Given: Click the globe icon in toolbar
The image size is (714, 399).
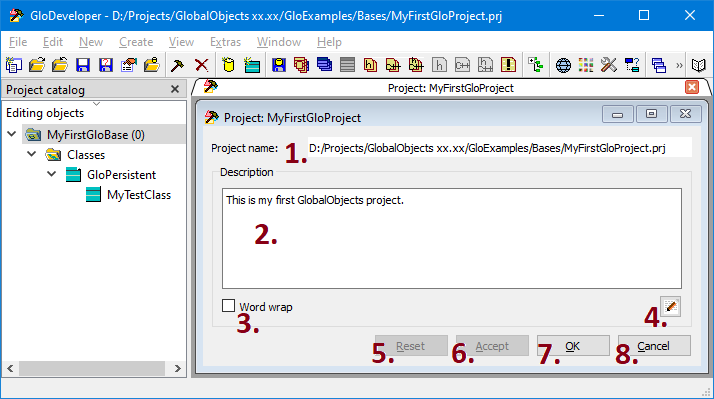Looking at the screenshot, I should [x=563, y=65].
